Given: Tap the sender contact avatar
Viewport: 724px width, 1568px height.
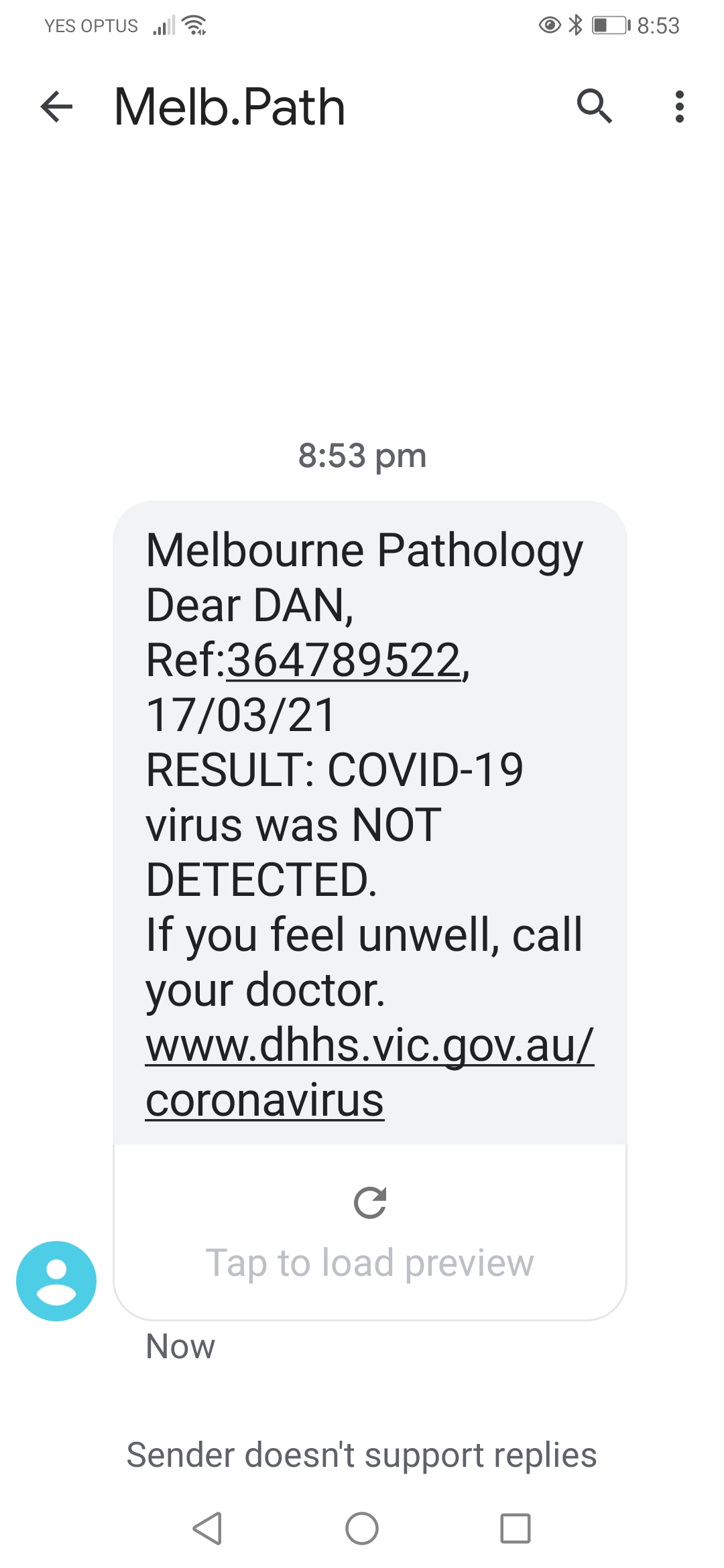Looking at the screenshot, I should [x=56, y=1281].
